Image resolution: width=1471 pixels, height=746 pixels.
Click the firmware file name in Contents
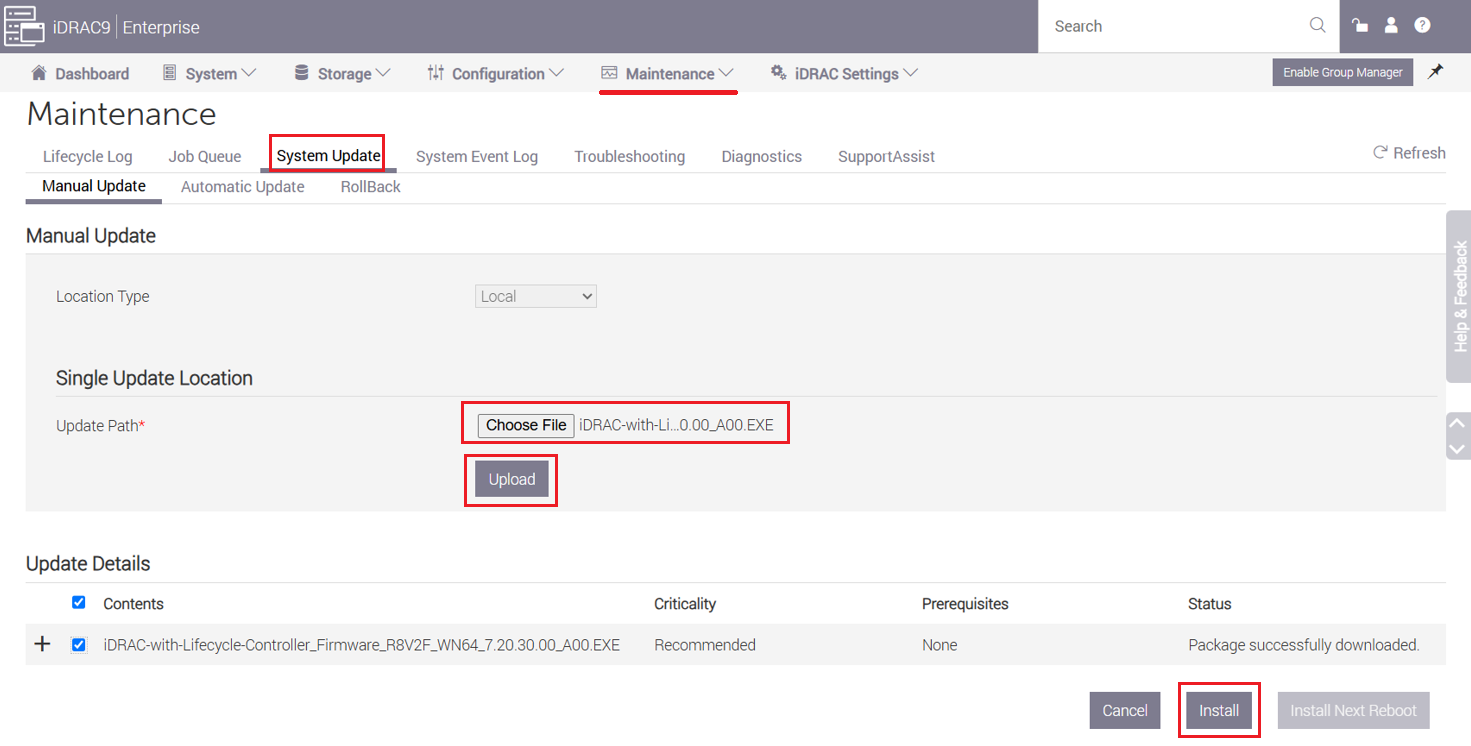point(362,645)
